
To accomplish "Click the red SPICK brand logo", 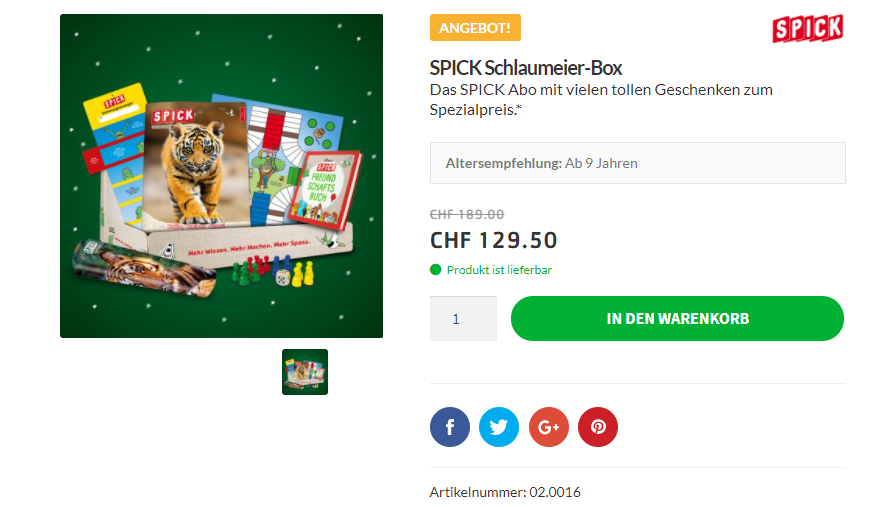I will tap(807, 28).
